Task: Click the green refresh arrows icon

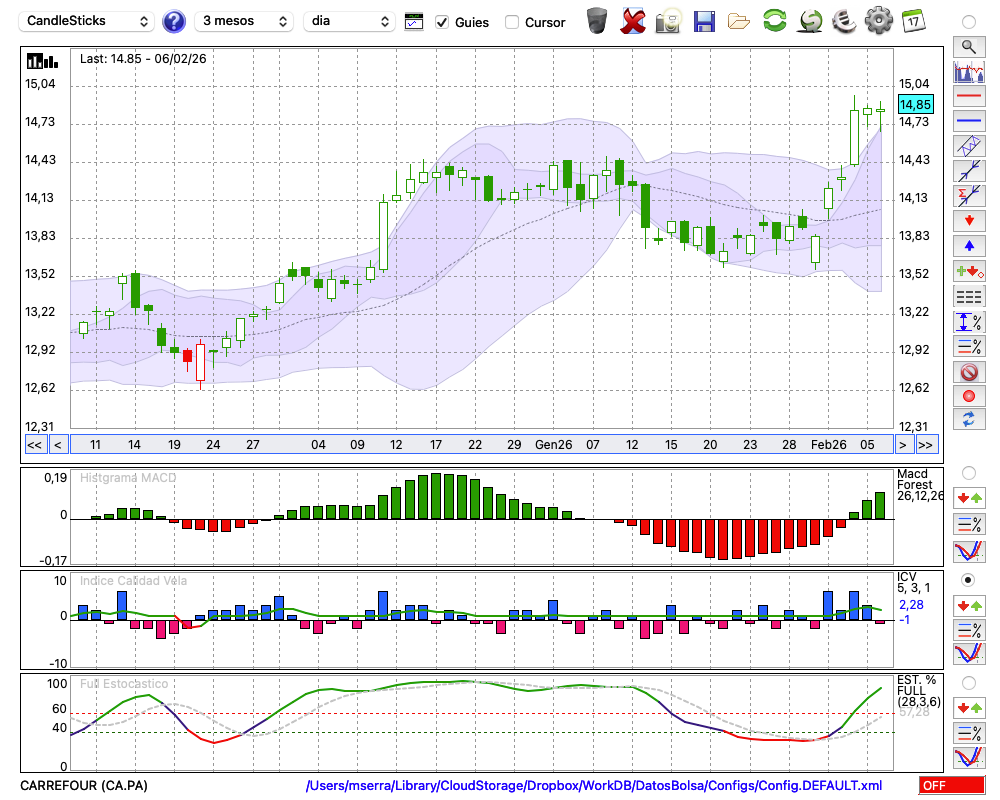Action: pyautogui.click(x=774, y=21)
